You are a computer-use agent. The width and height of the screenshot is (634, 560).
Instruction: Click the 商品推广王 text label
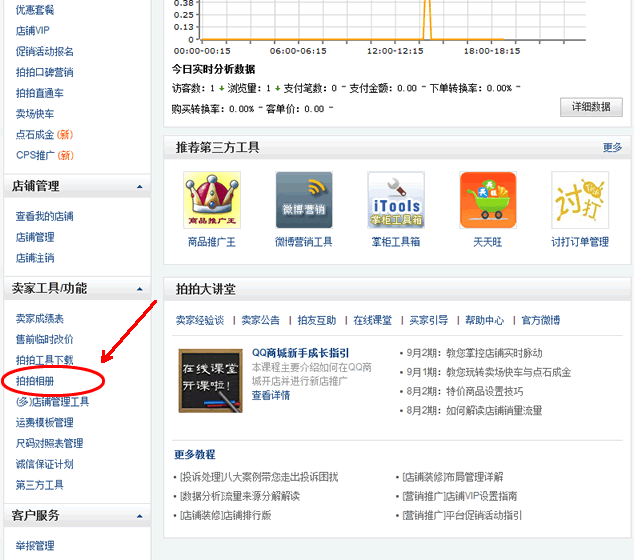pos(212,242)
